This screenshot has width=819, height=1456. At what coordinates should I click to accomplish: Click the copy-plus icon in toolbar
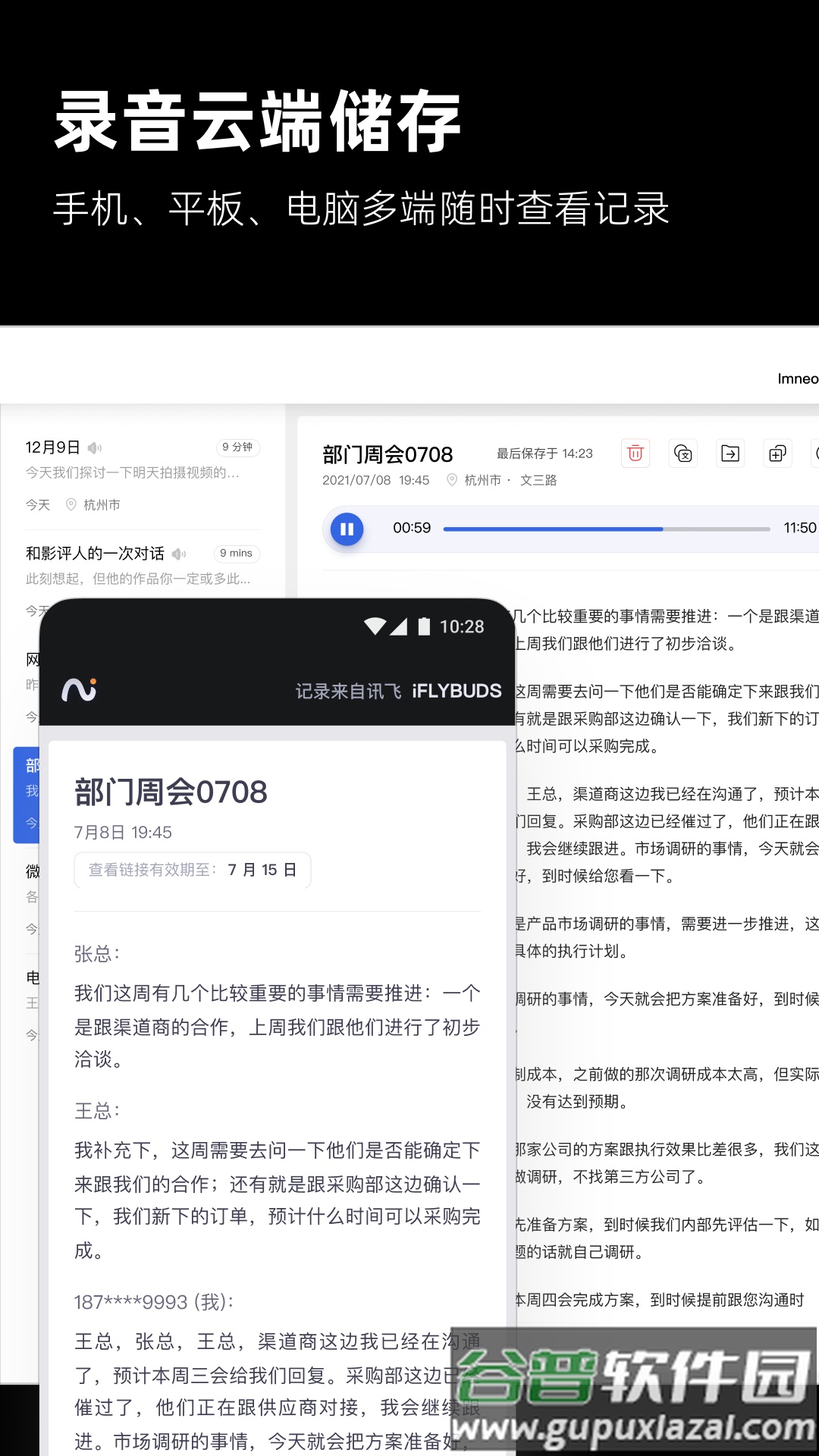777,453
